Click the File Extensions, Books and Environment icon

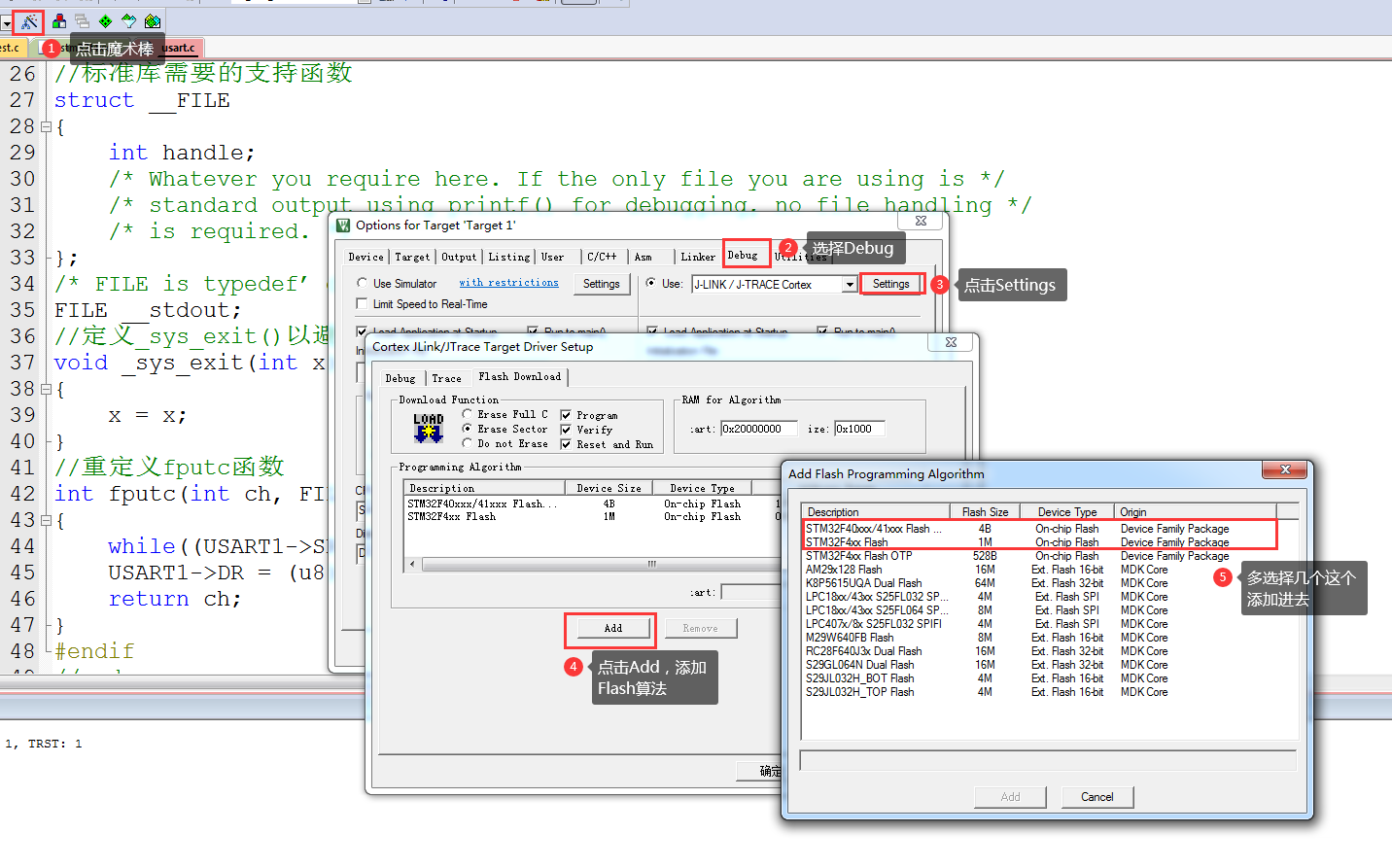59,21
